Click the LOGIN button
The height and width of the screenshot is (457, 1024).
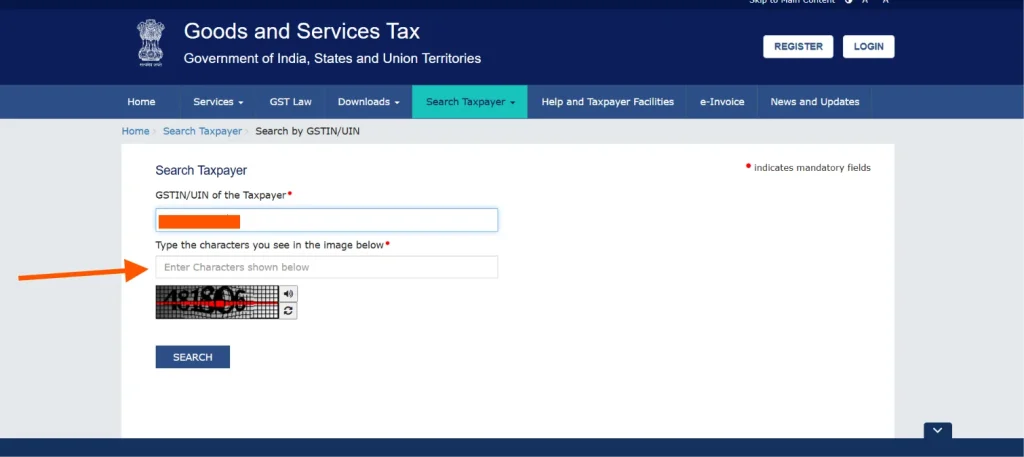pyautogui.click(x=868, y=46)
